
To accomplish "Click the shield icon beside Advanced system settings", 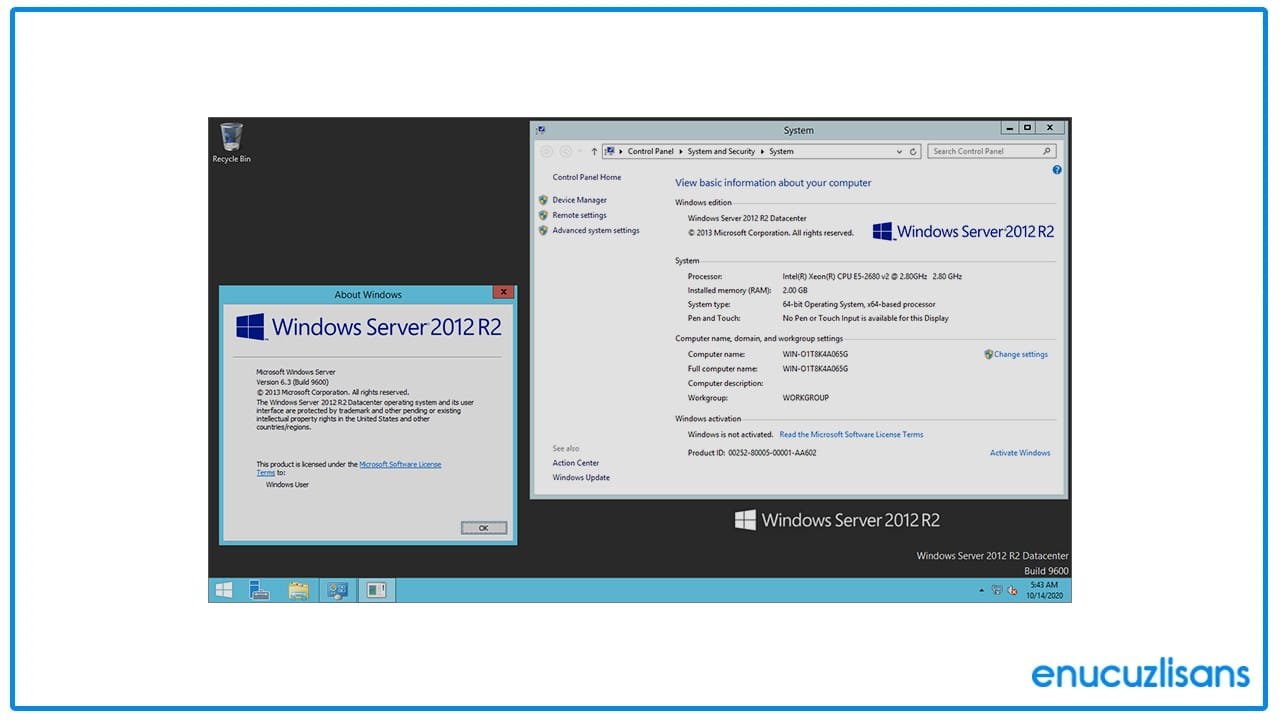I will [543, 230].
